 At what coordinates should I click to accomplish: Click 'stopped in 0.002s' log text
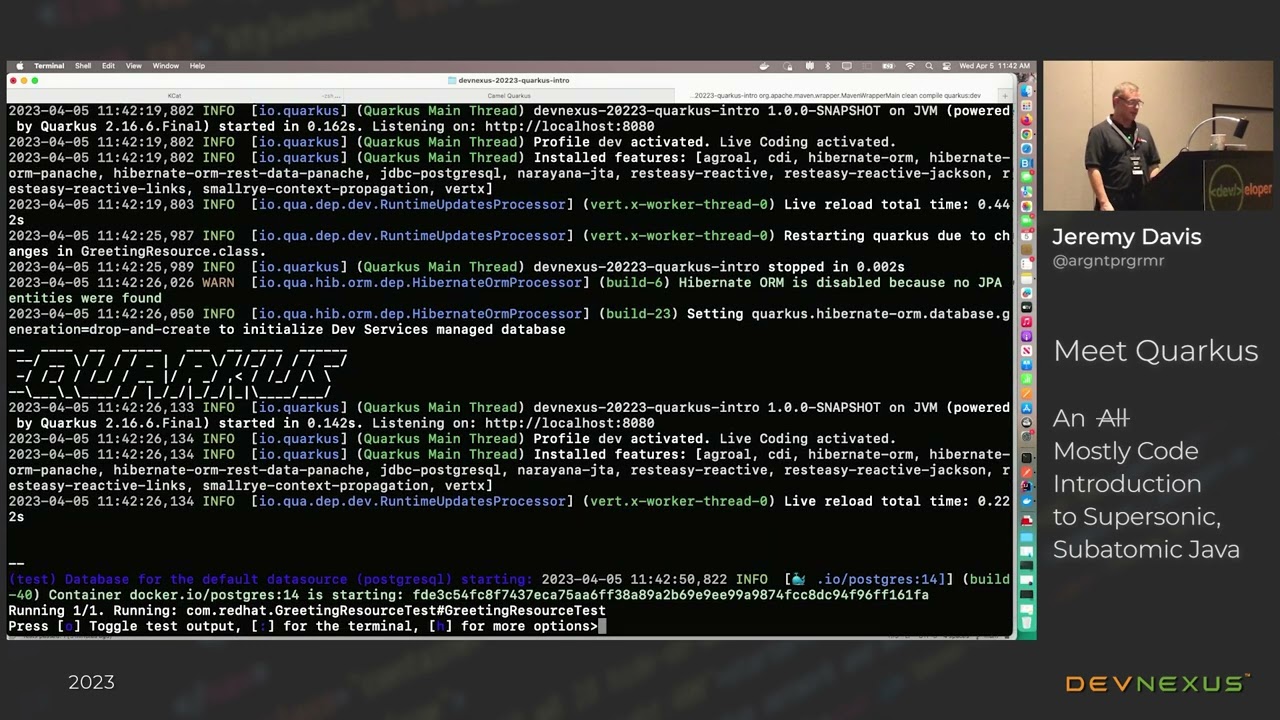[836, 267]
